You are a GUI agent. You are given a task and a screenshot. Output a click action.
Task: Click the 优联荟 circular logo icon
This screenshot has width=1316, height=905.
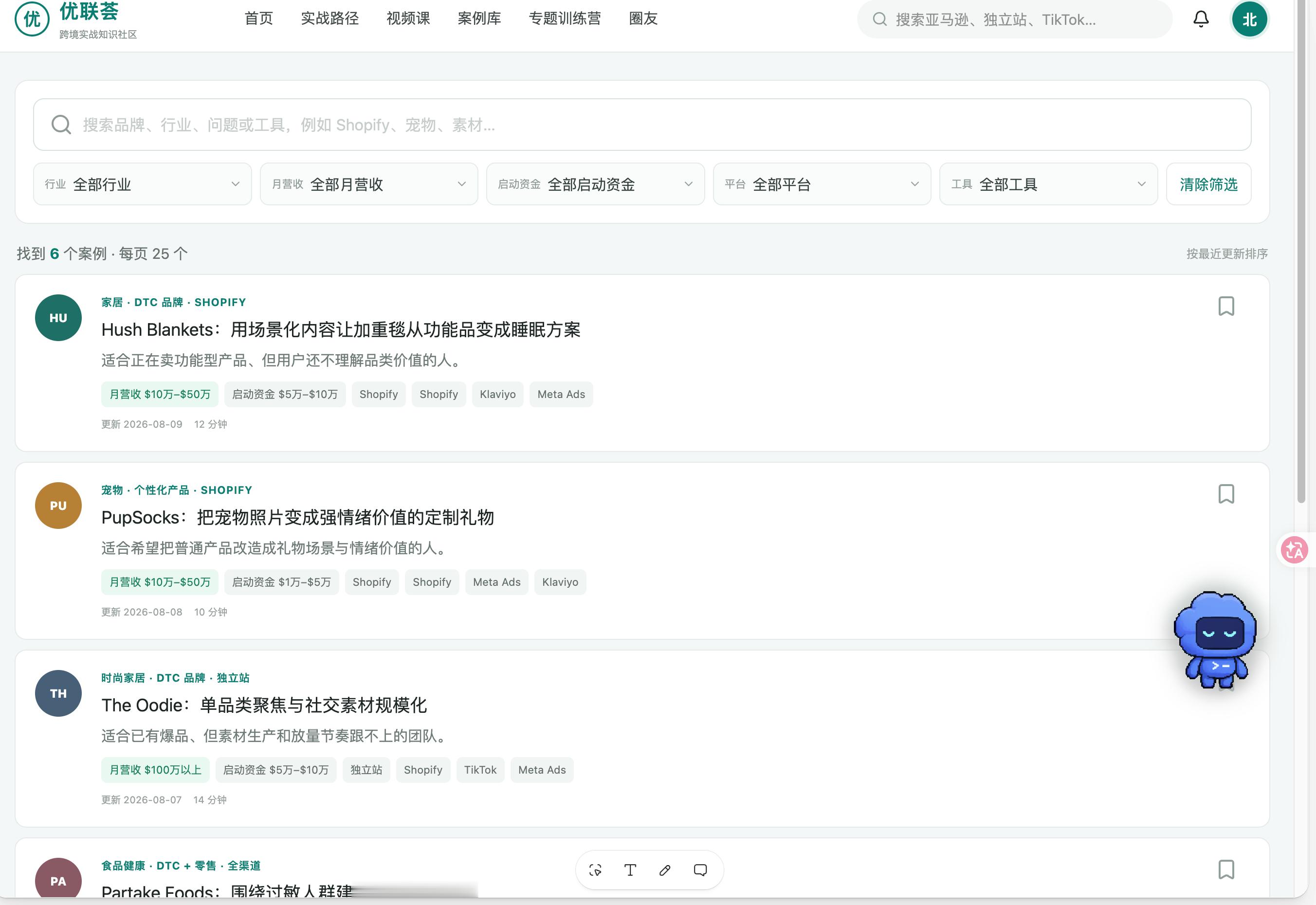[x=32, y=19]
